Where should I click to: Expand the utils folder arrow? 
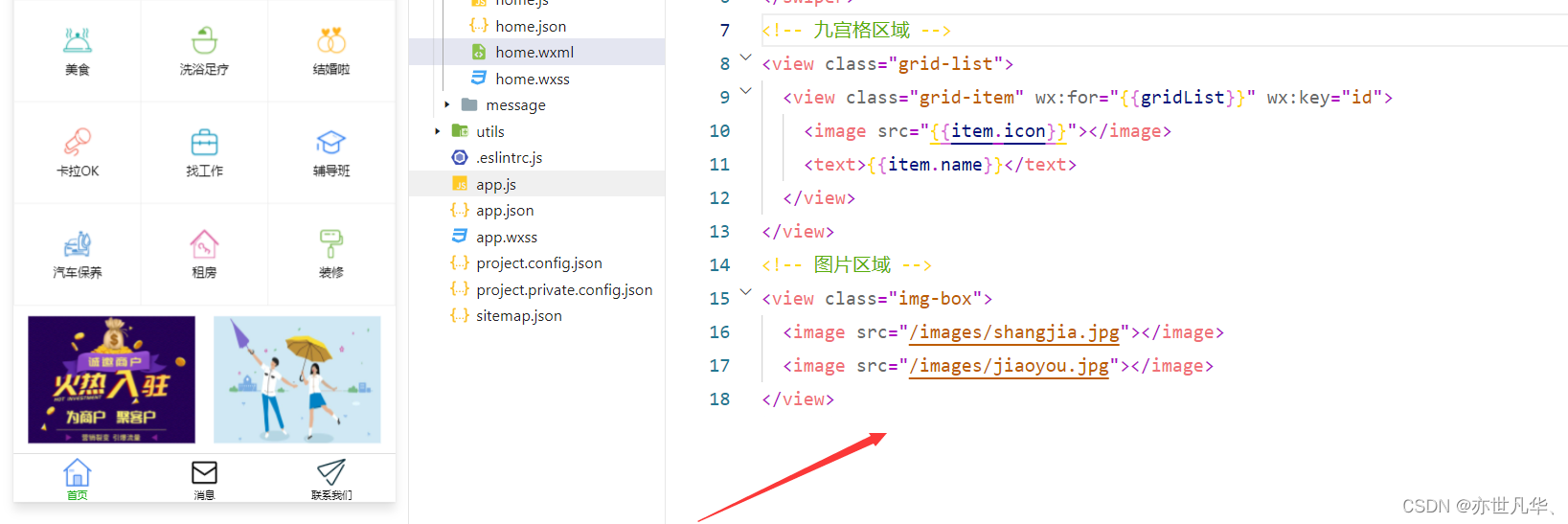[x=437, y=131]
